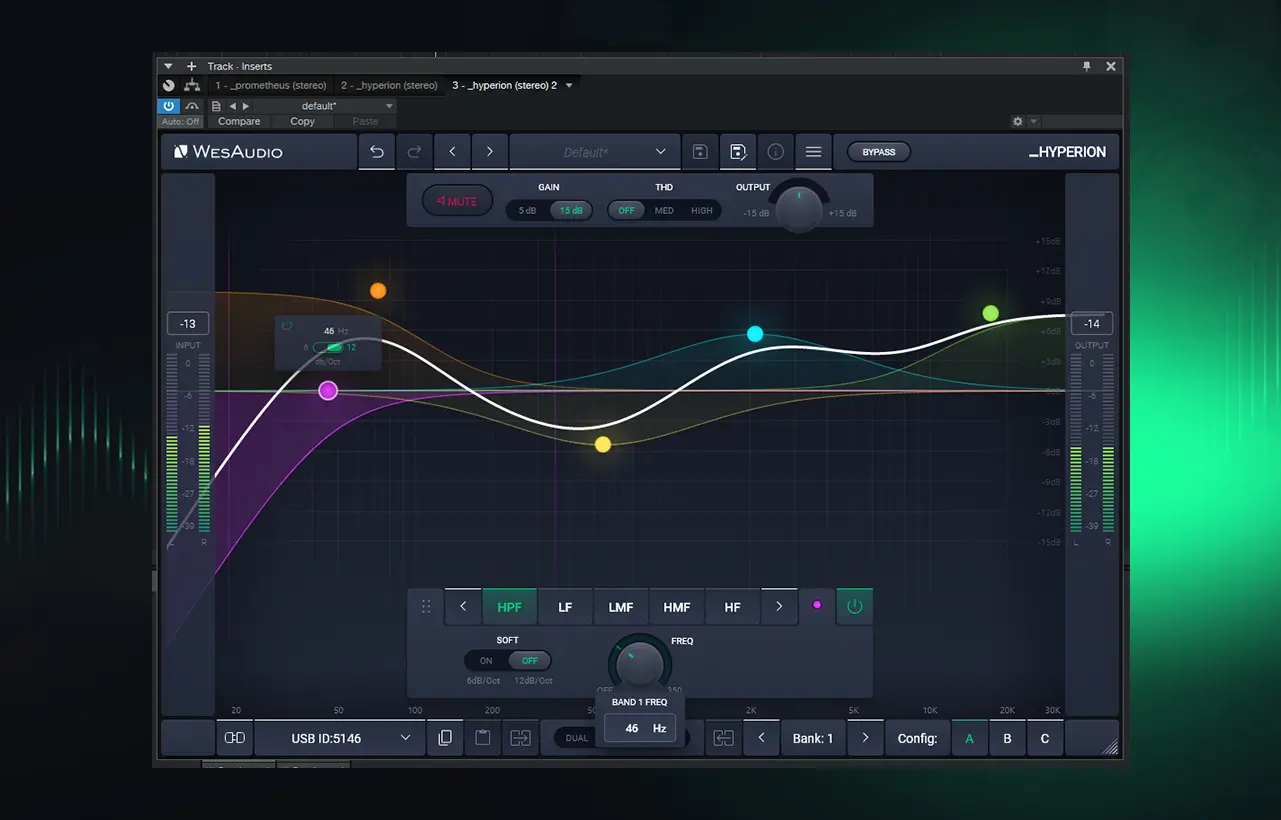Open dropdown arrow beside the settings gear
The height and width of the screenshot is (820, 1281).
[1034, 122]
